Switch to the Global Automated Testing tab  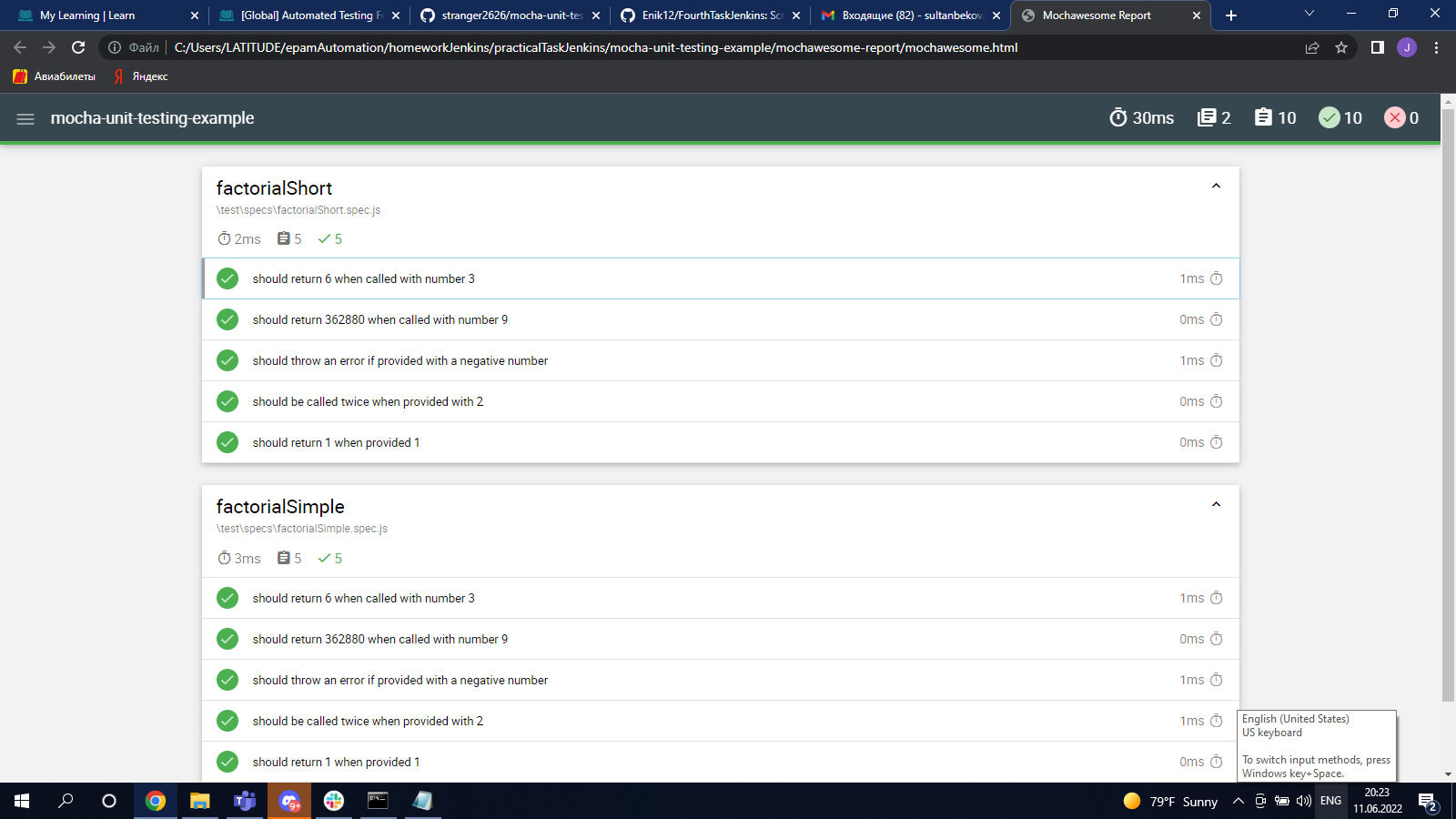coord(308,15)
